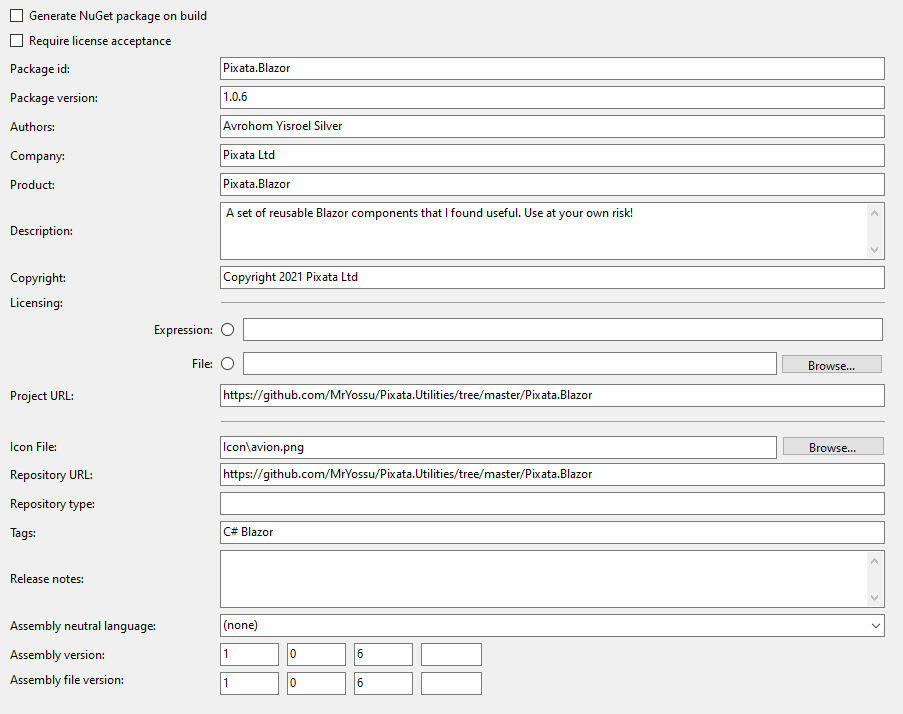
Task: Browse for the Icon File
Action: 833,446
